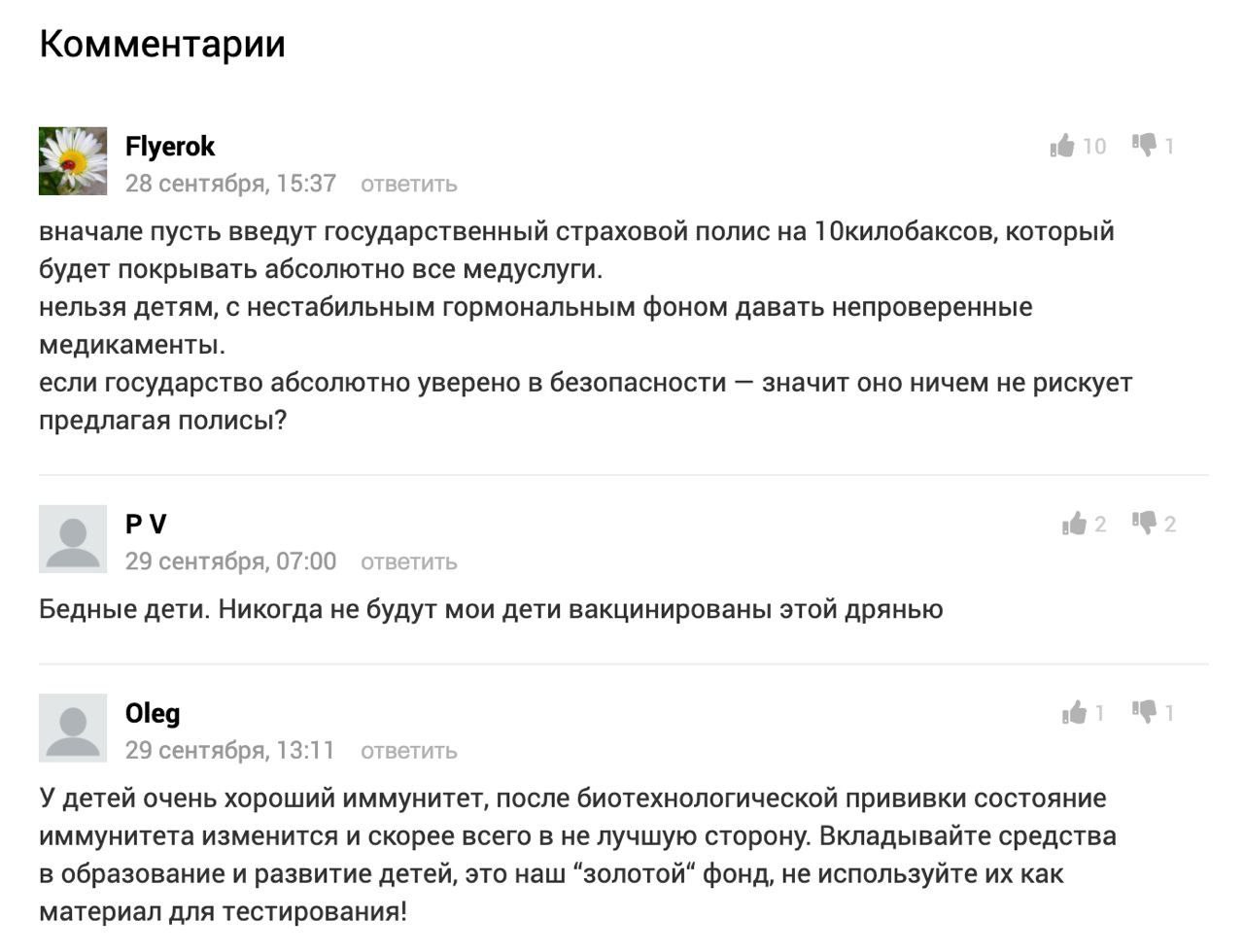1244x952 pixels.
Task: Reply to P V via ответить link
Action: tap(408, 561)
